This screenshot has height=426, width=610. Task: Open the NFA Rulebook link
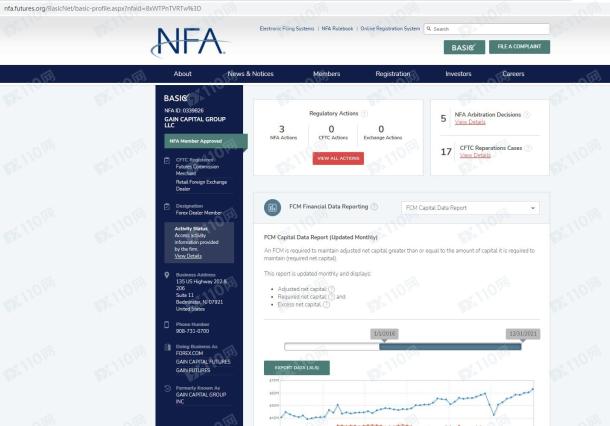coord(337,29)
